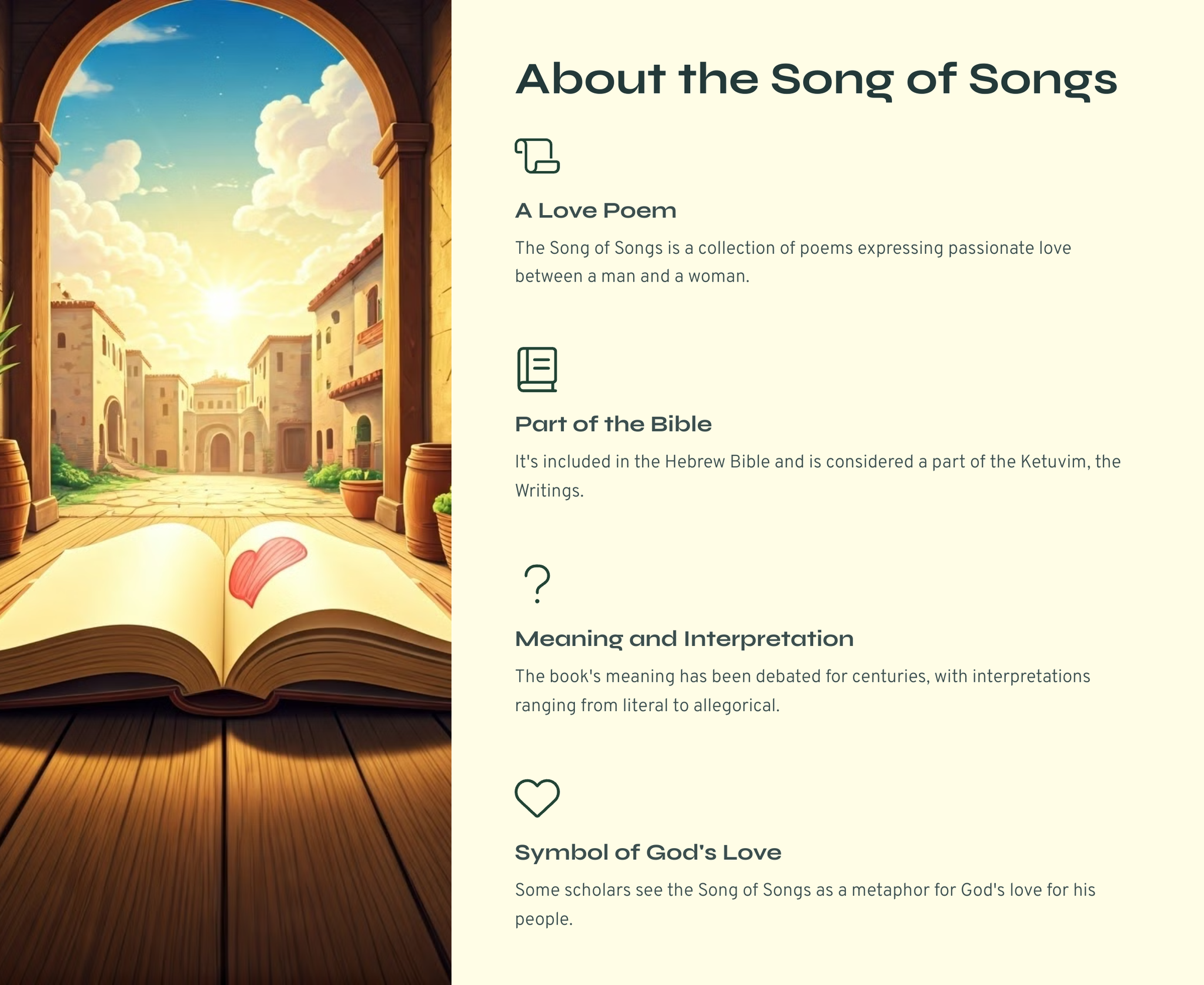
Task: Click the book icon above Part of the Bible
Action: click(537, 369)
